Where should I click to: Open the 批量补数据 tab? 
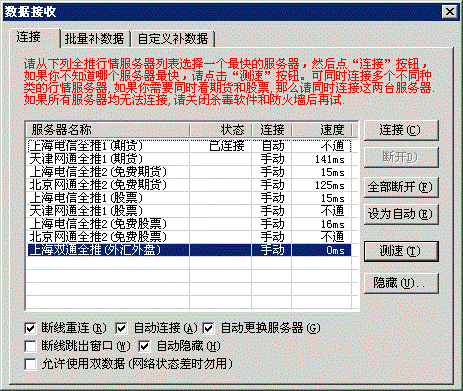pos(95,39)
